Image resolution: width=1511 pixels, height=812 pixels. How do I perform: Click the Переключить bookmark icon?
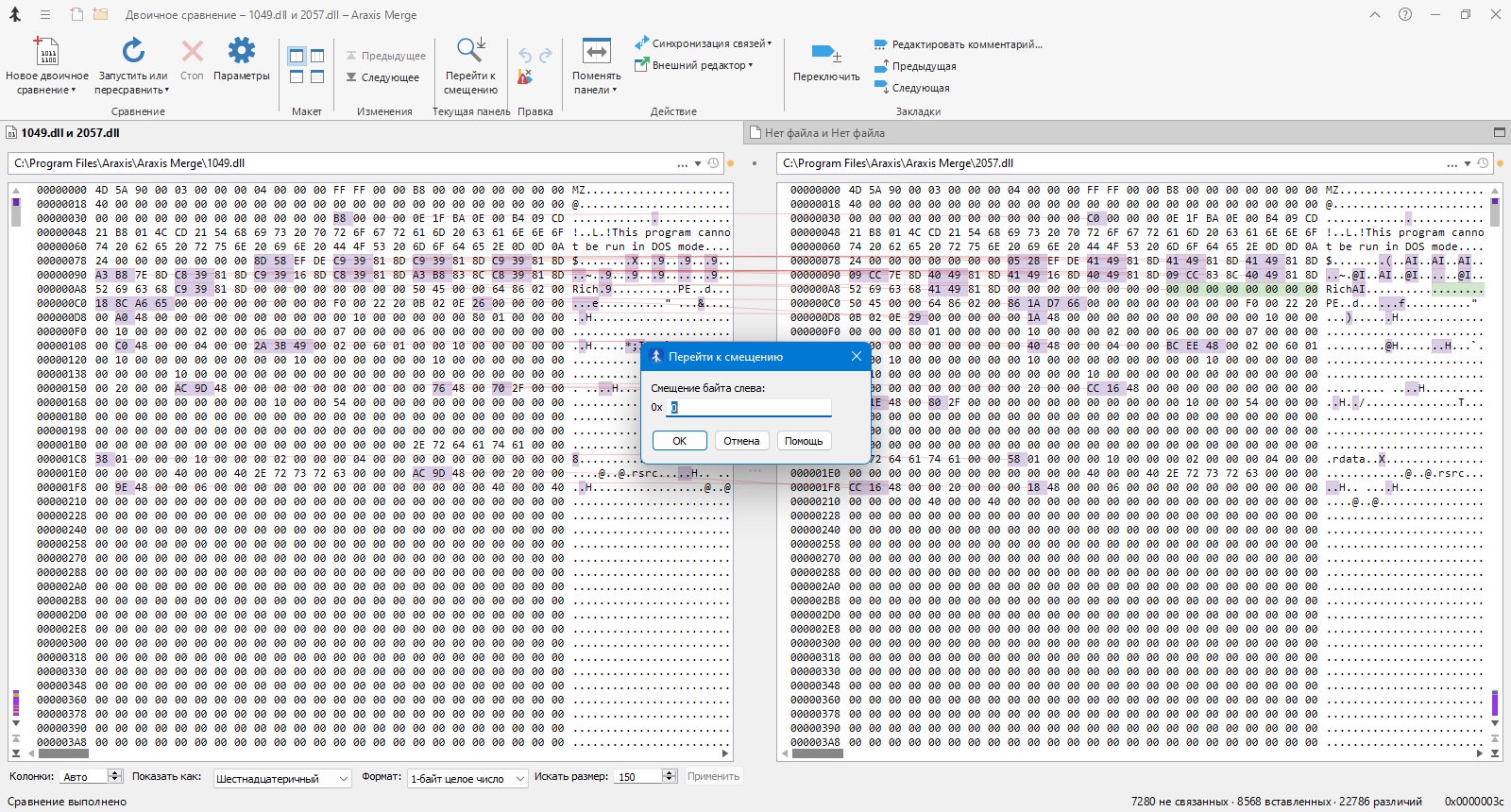pyautogui.click(x=825, y=53)
